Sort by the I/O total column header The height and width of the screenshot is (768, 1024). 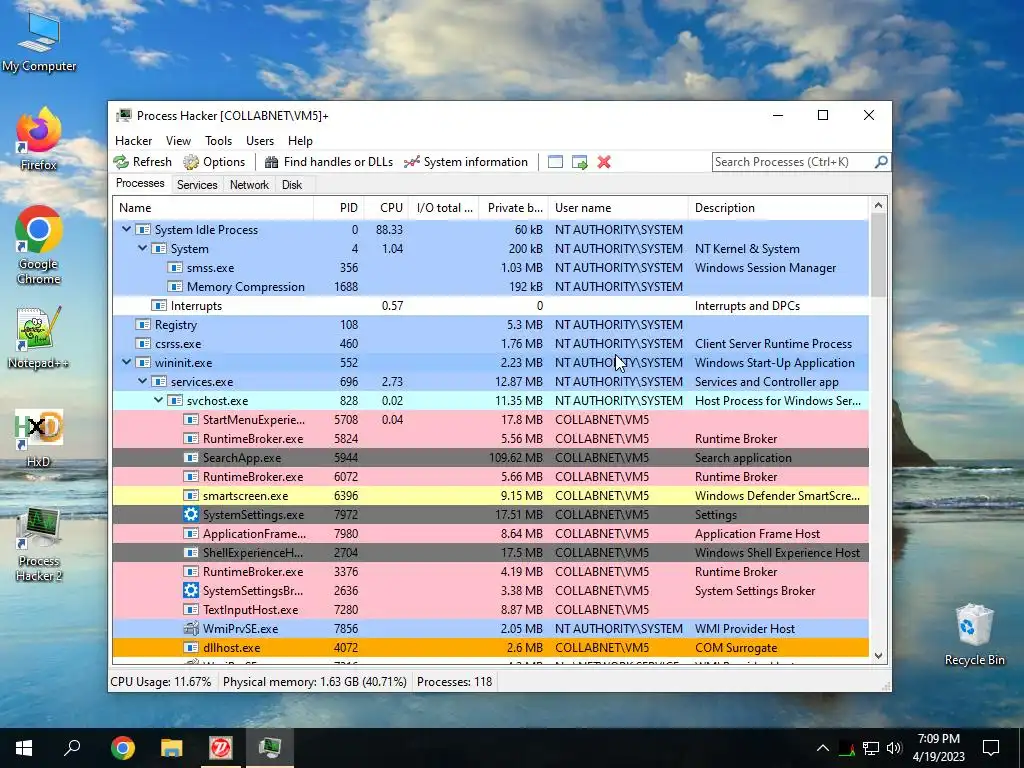coord(444,208)
